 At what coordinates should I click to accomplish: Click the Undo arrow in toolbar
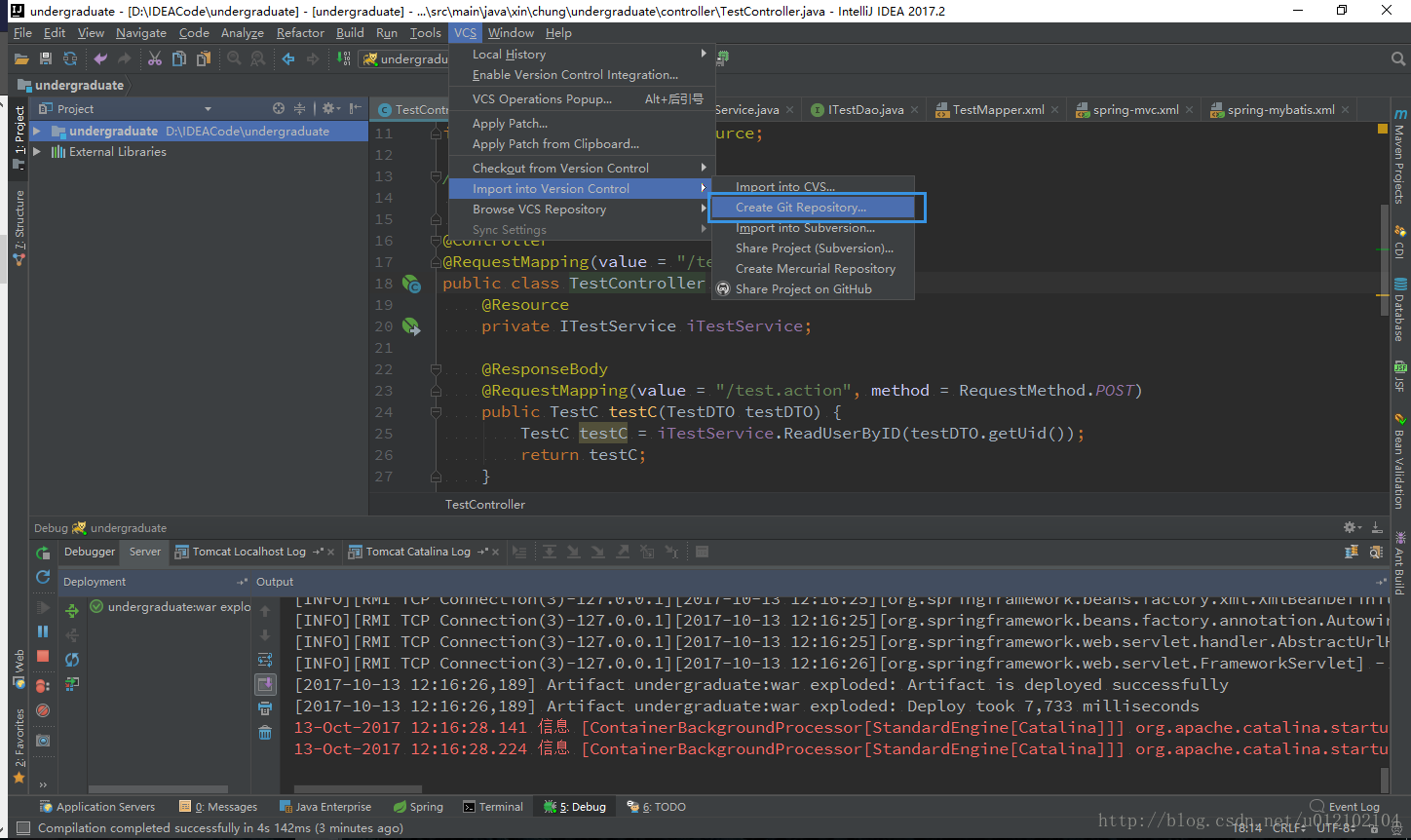(100, 59)
